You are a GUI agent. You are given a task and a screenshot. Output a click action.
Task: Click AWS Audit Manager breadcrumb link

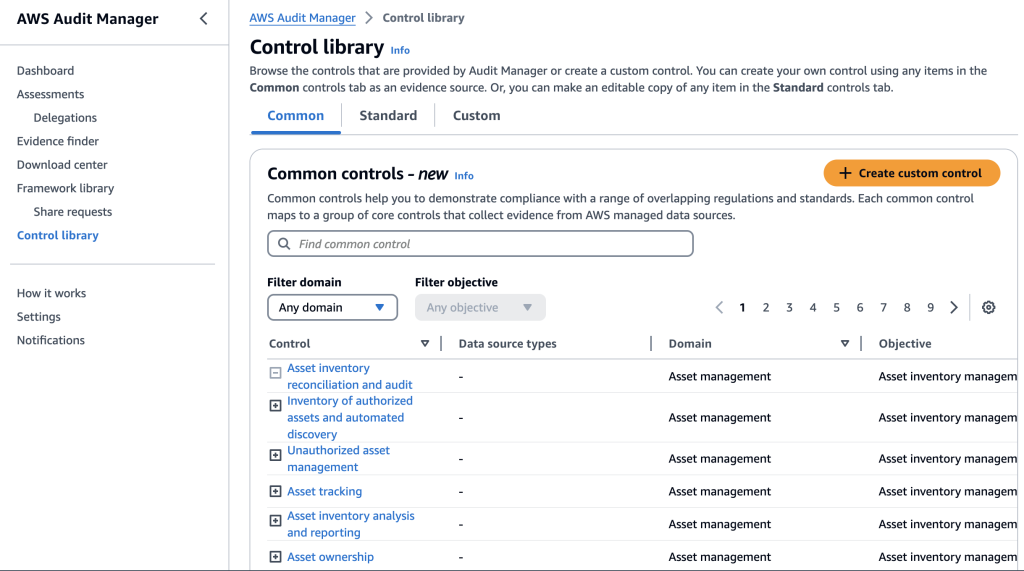tap(302, 18)
